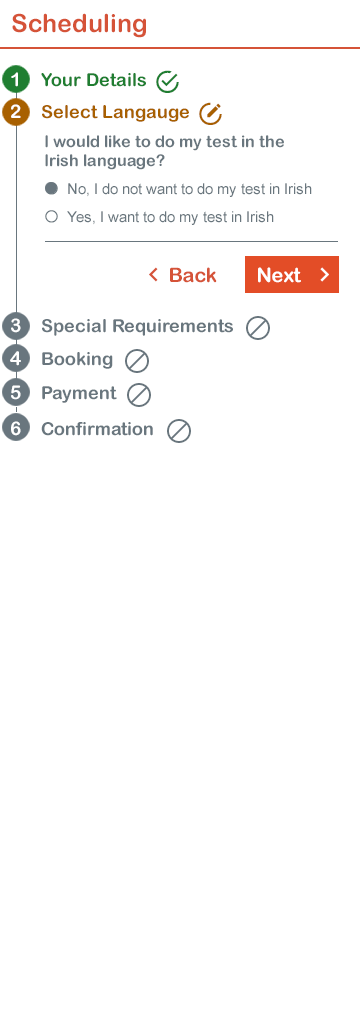The width and height of the screenshot is (360, 1012).
Task: Open the Select Langauge step heading
Action: (115, 112)
